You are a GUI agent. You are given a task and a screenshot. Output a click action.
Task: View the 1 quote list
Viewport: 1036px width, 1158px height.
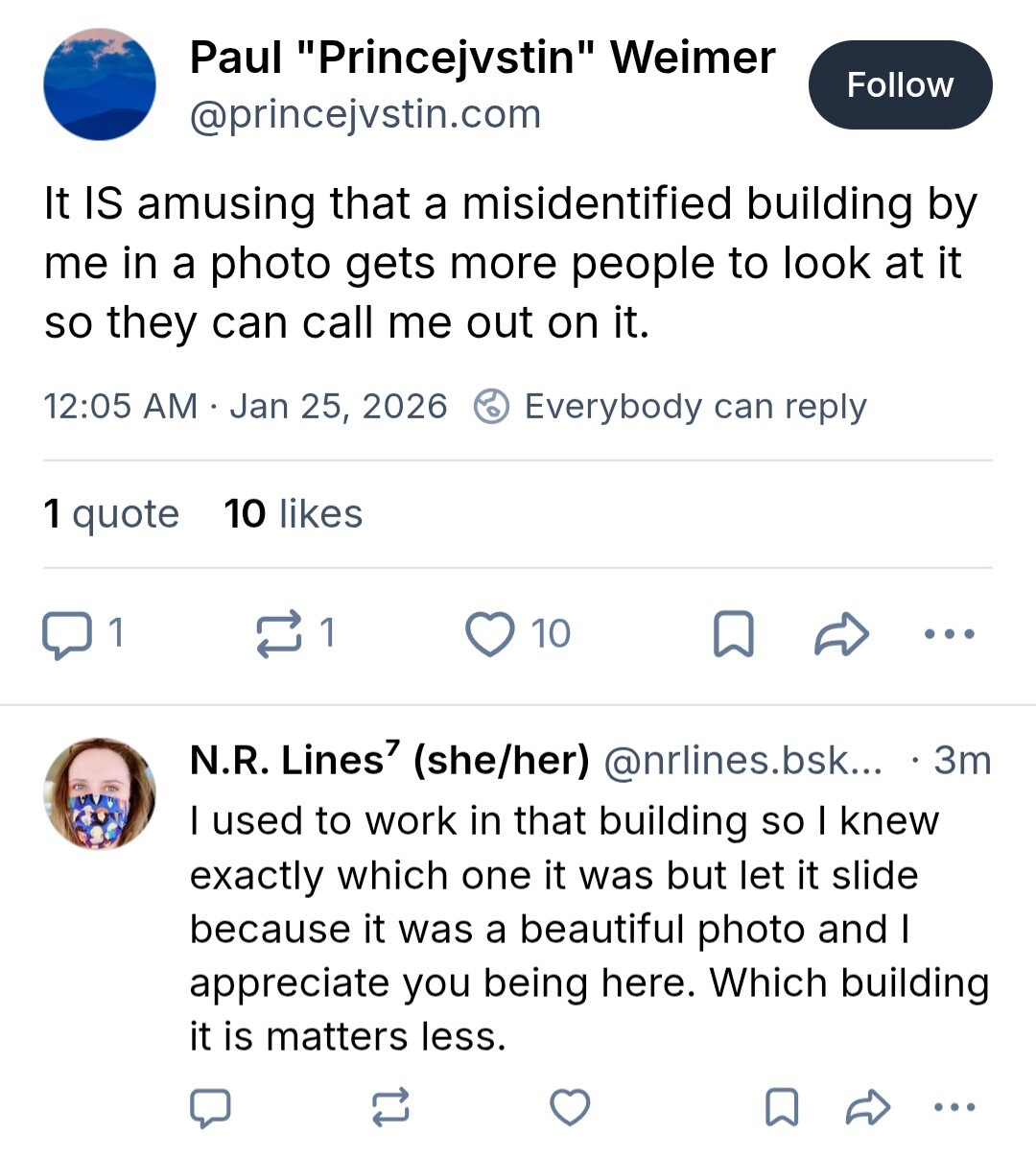click(111, 514)
